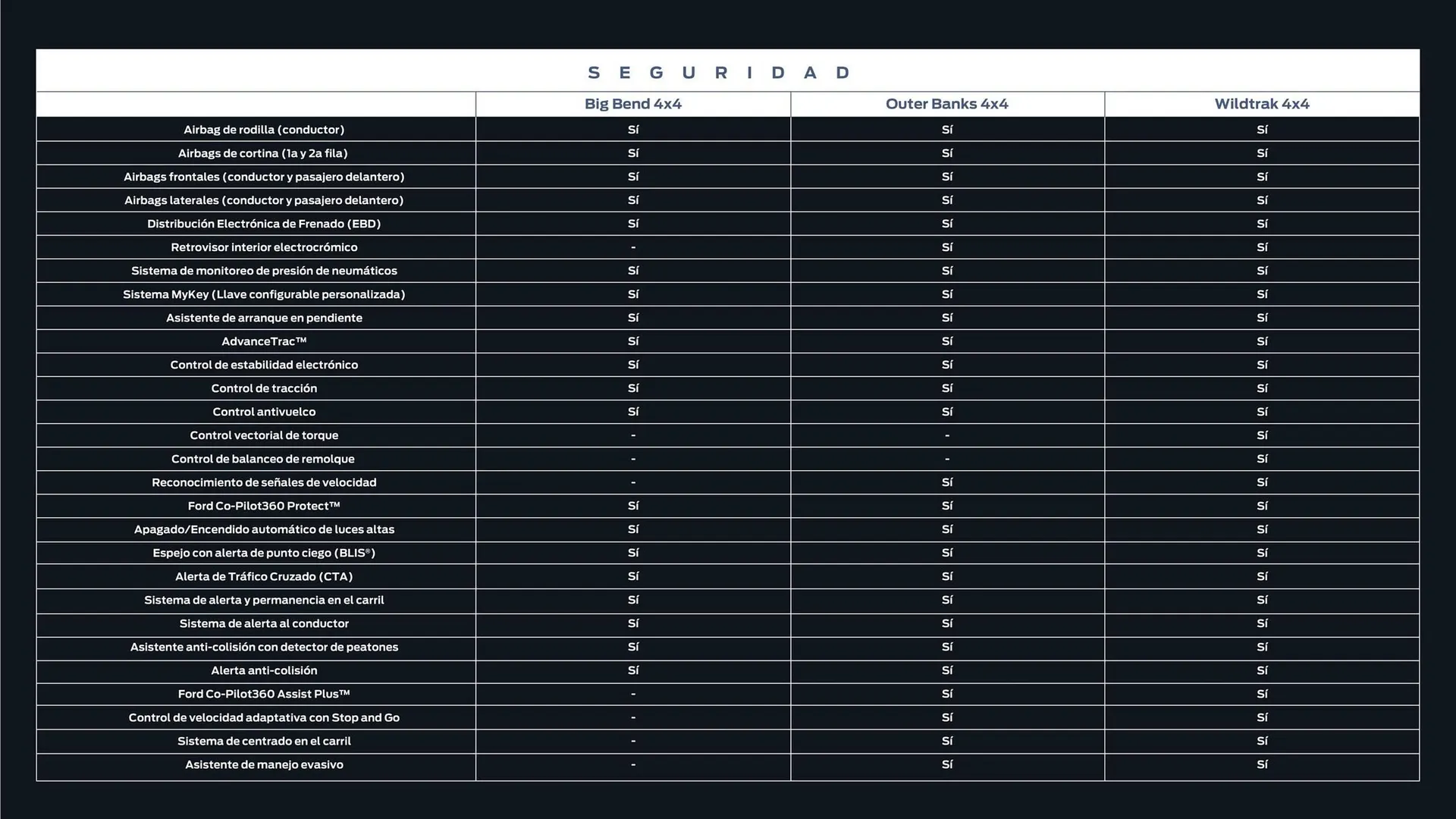Viewport: 1456px width, 819px height.
Task: Click Outer Banks Sí for Airbags de cortina
Action: [947, 153]
